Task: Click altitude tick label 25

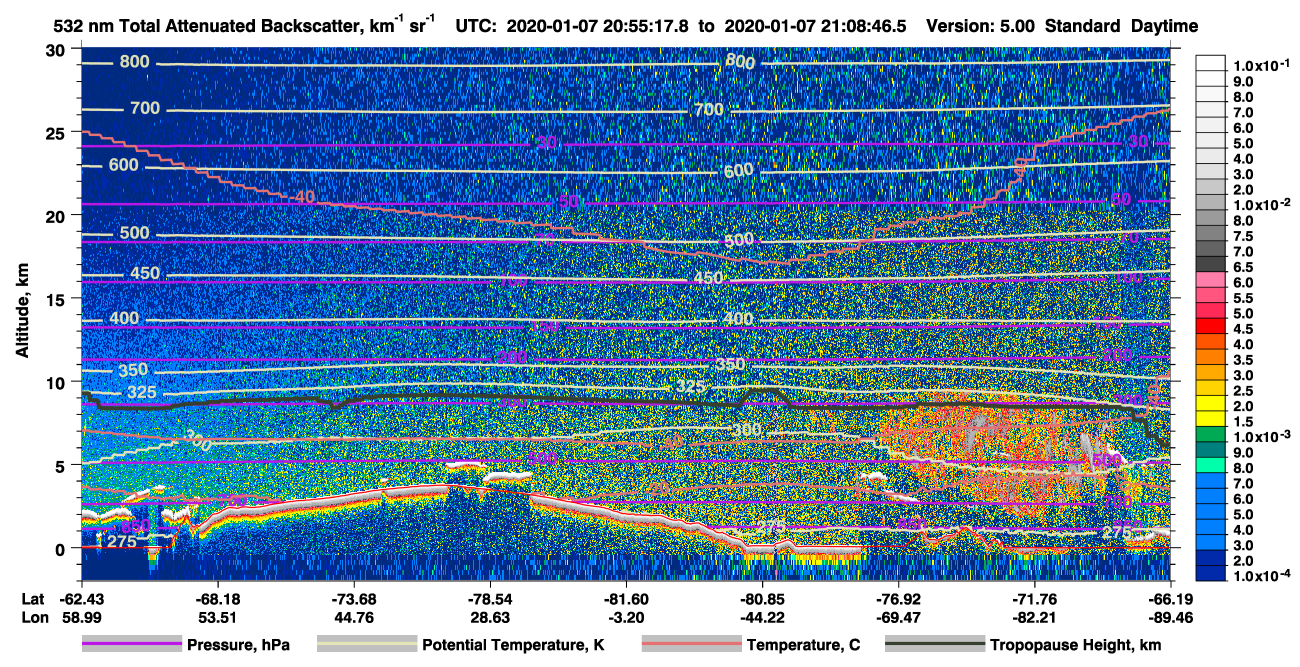Action: pyautogui.click(x=58, y=132)
